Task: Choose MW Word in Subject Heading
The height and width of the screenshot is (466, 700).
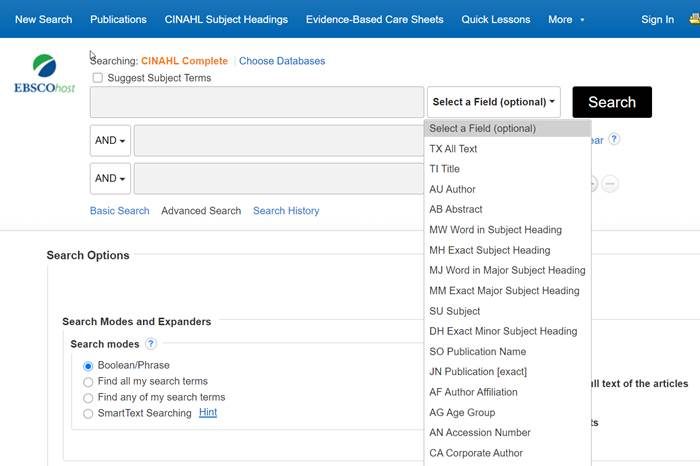Action: [507, 230]
